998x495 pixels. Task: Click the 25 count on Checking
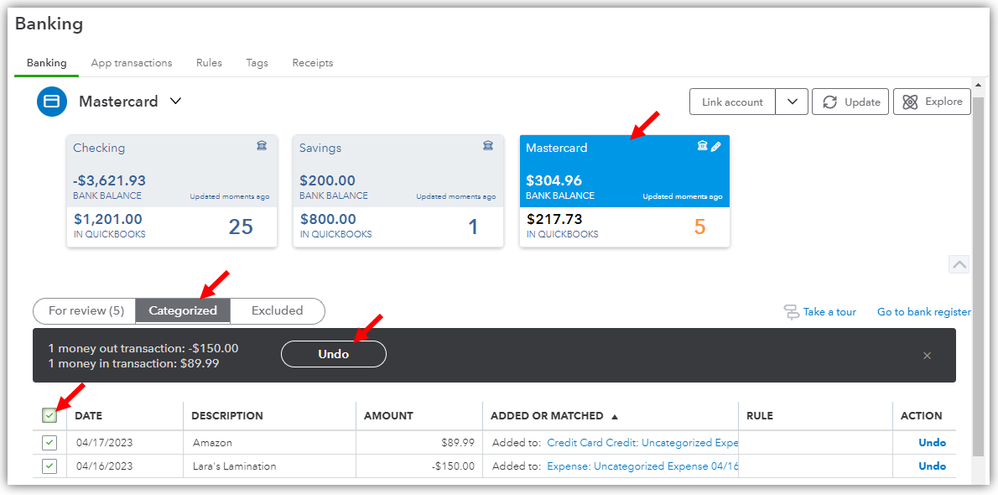[x=241, y=227]
